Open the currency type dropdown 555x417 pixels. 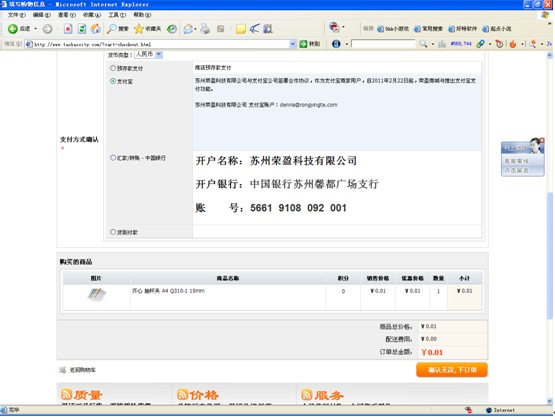(x=149, y=54)
